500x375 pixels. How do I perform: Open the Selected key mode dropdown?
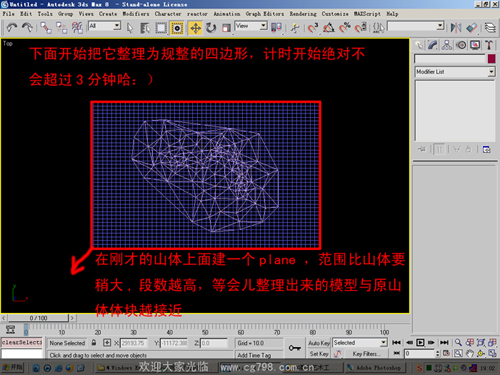coord(359,343)
